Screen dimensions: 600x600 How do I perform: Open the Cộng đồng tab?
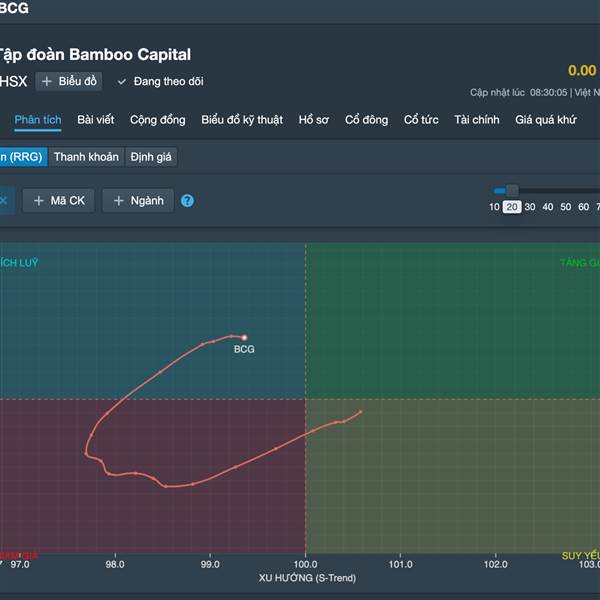click(158, 120)
